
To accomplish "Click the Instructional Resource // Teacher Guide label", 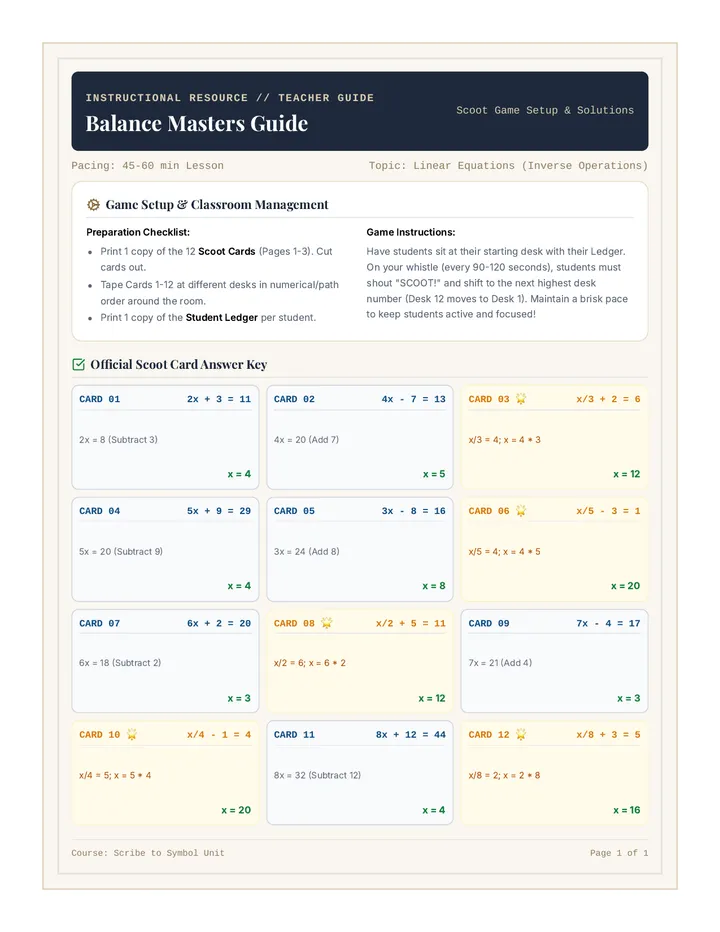I will [x=229, y=97].
